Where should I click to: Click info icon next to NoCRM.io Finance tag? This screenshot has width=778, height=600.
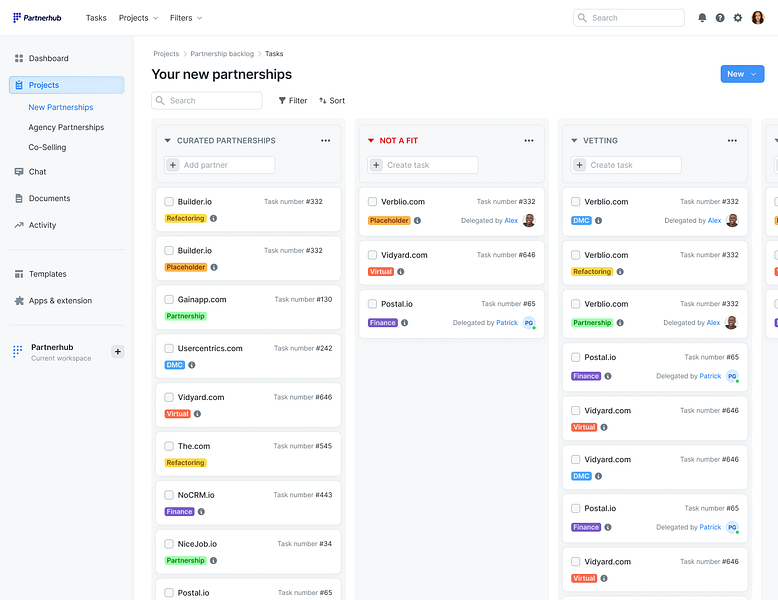tap(201, 512)
